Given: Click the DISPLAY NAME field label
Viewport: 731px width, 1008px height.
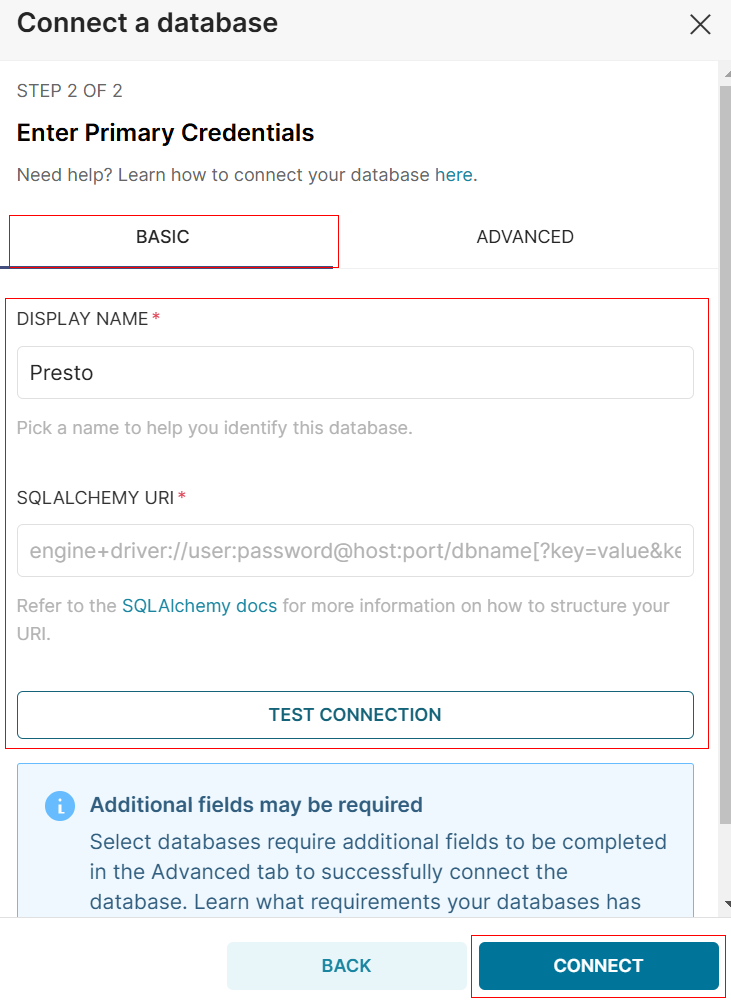Looking at the screenshot, I should point(82,319).
